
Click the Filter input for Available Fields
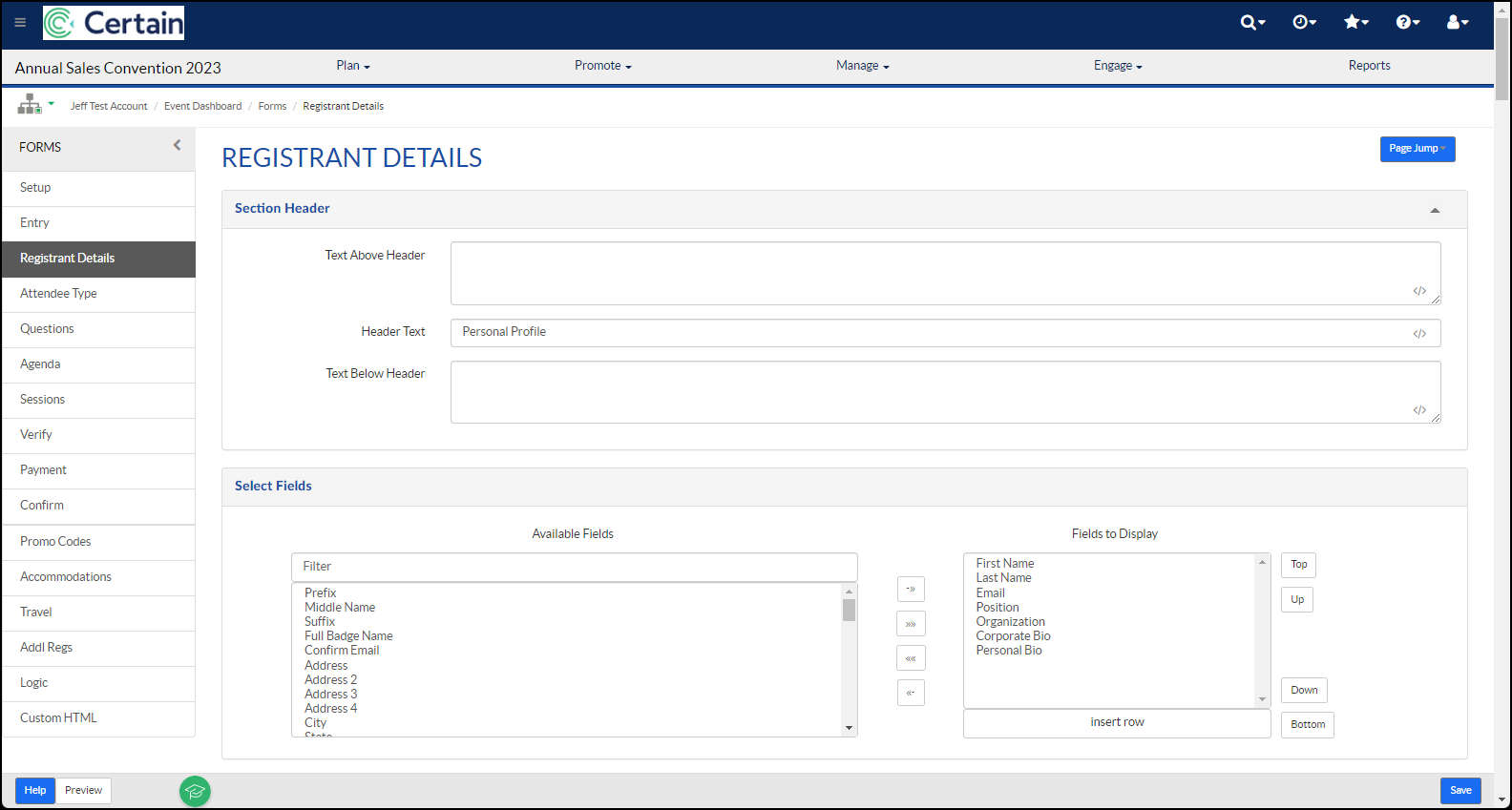pyautogui.click(x=575, y=567)
